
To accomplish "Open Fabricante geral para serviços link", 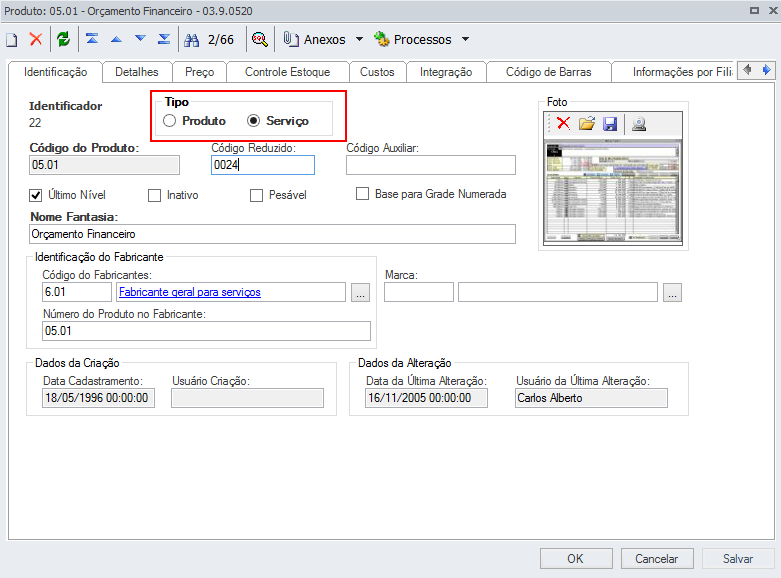I will [x=190, y=292].
